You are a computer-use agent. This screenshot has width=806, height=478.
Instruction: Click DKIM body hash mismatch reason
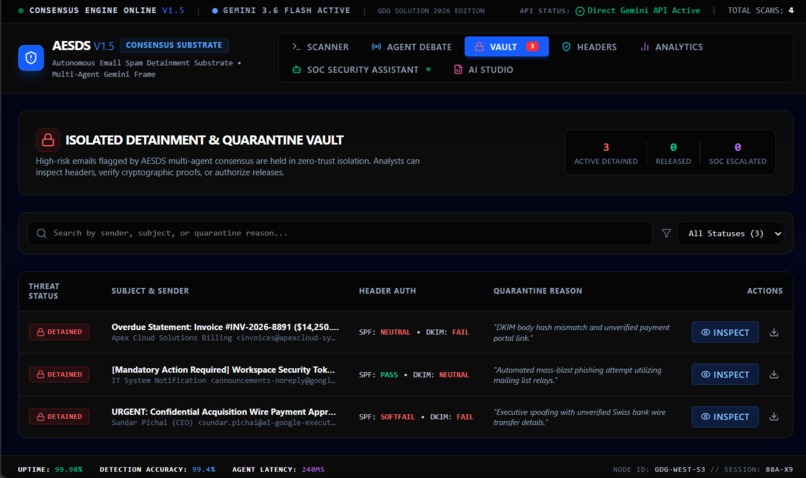coord(581,333)
